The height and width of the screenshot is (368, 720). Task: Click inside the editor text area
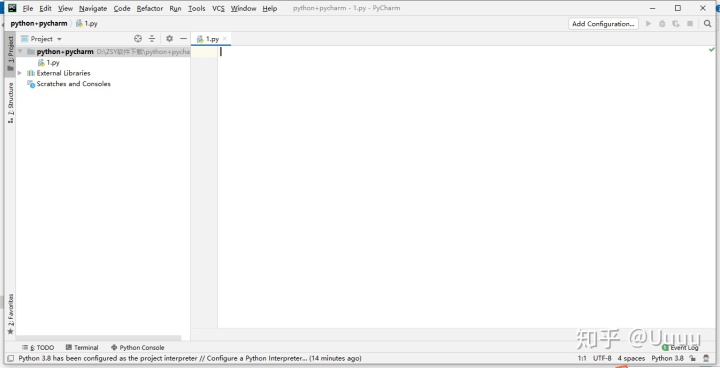(463, 186)
